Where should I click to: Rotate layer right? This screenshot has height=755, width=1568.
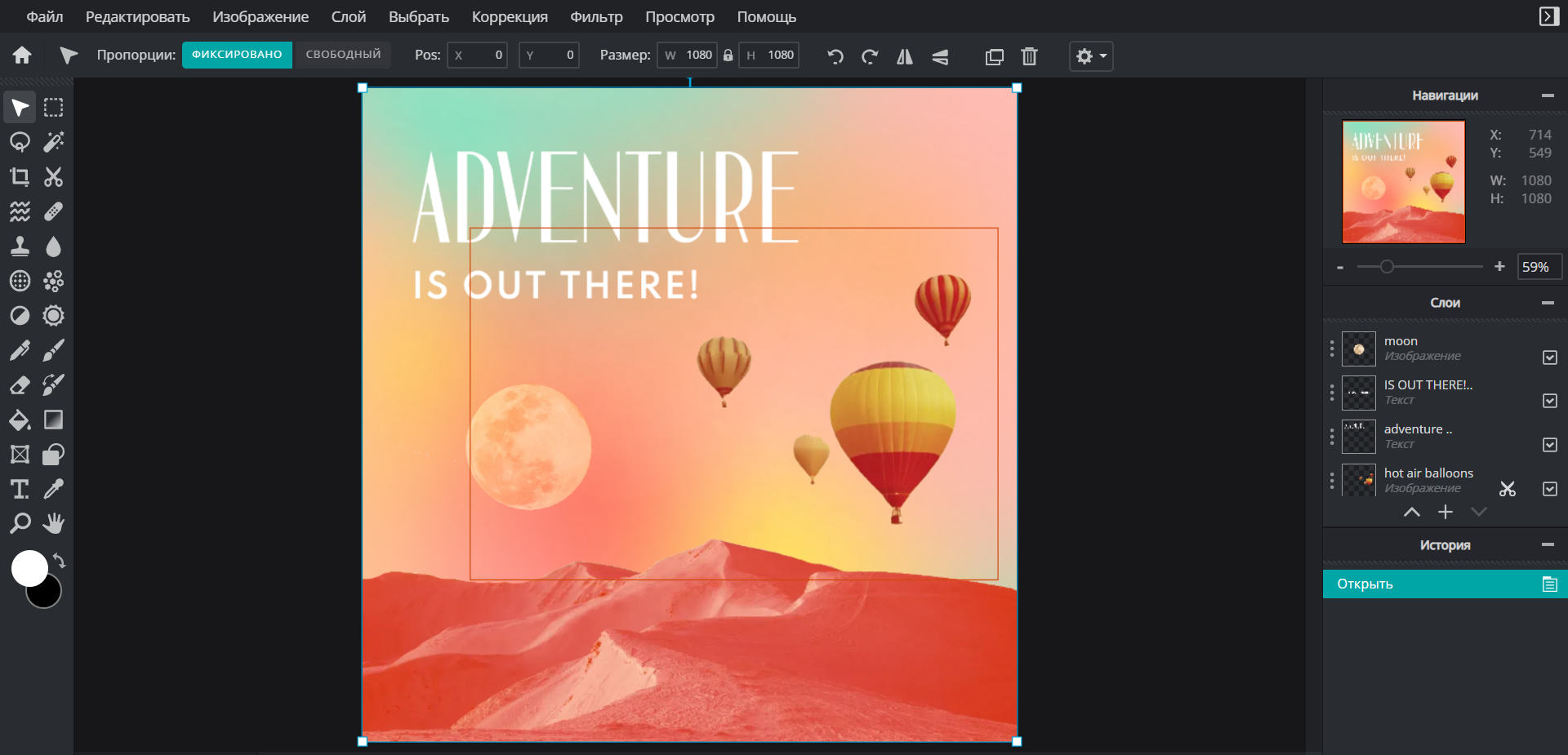tap(870, 56)
